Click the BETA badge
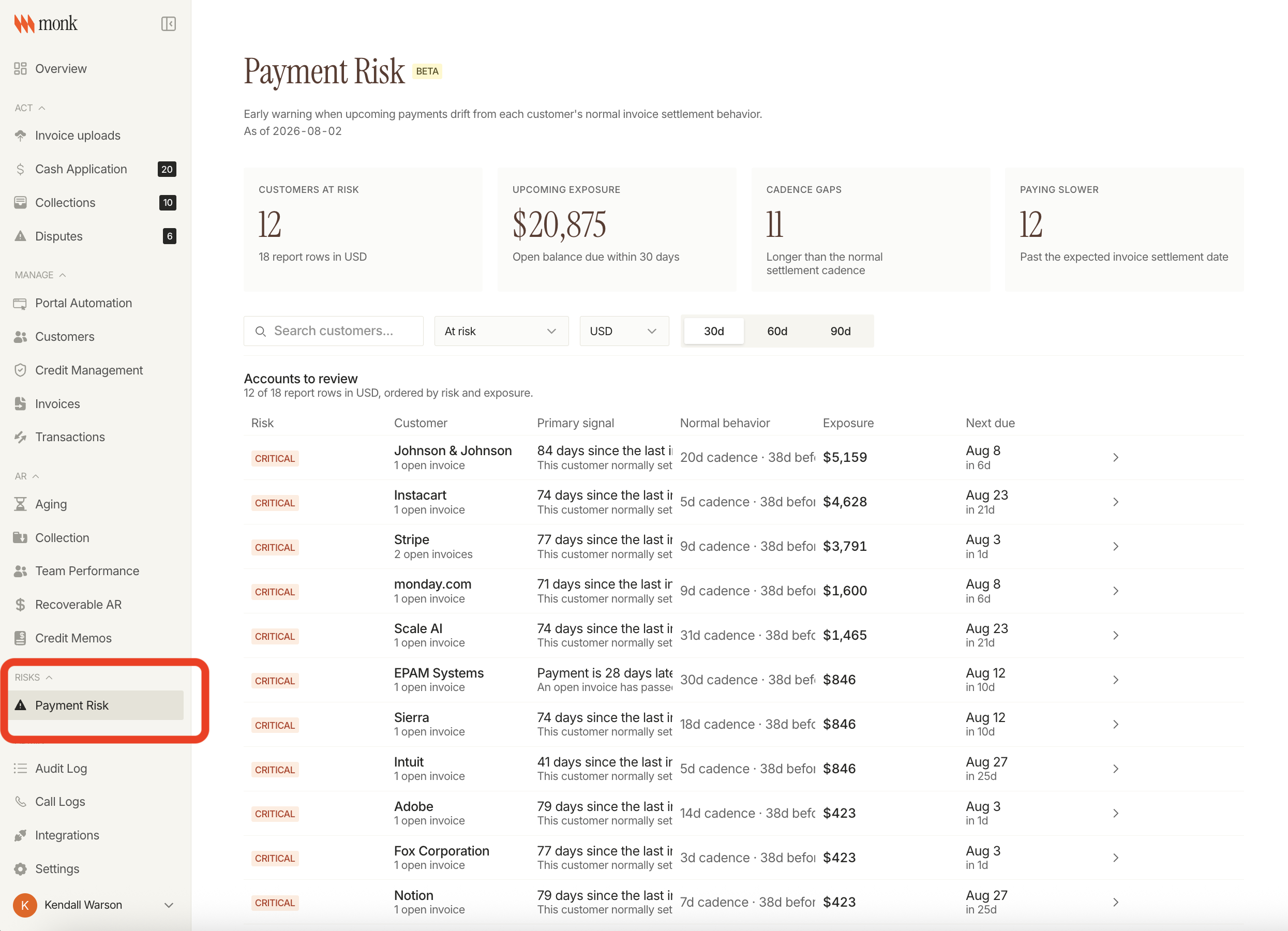Screen dimensions: 1288x931 [427, 71]
